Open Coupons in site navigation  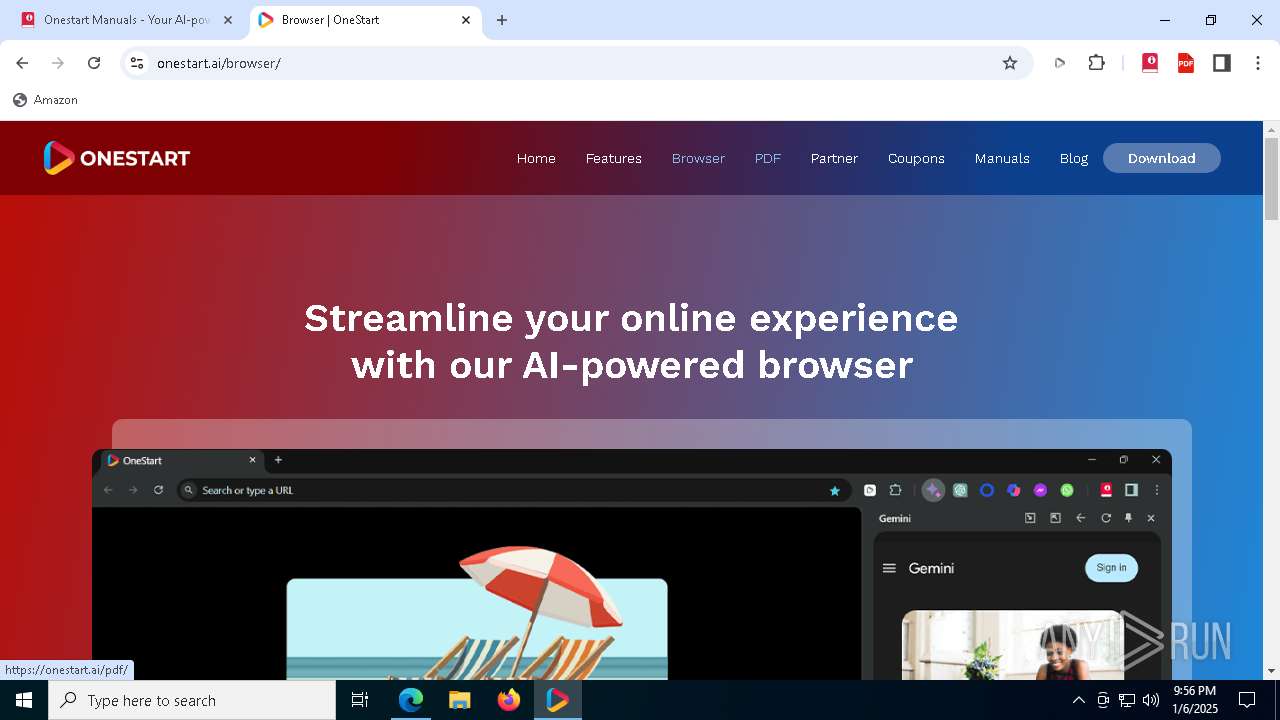tap(916, 158)
